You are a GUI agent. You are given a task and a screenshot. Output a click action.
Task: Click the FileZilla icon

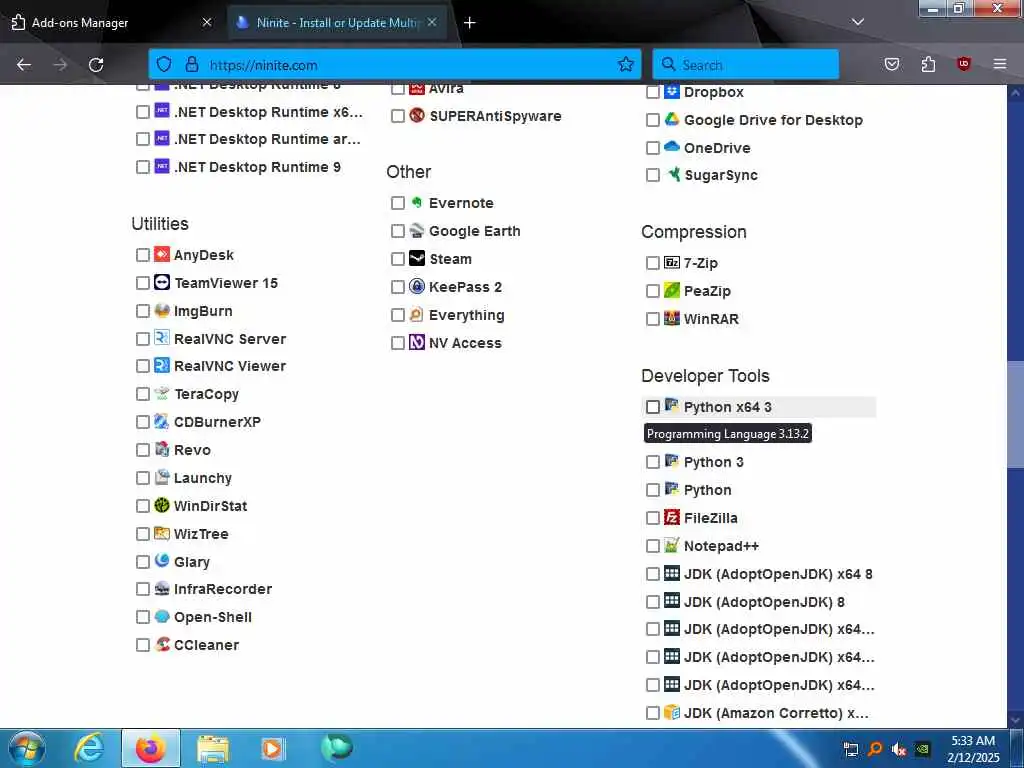[x=672, y=518]
